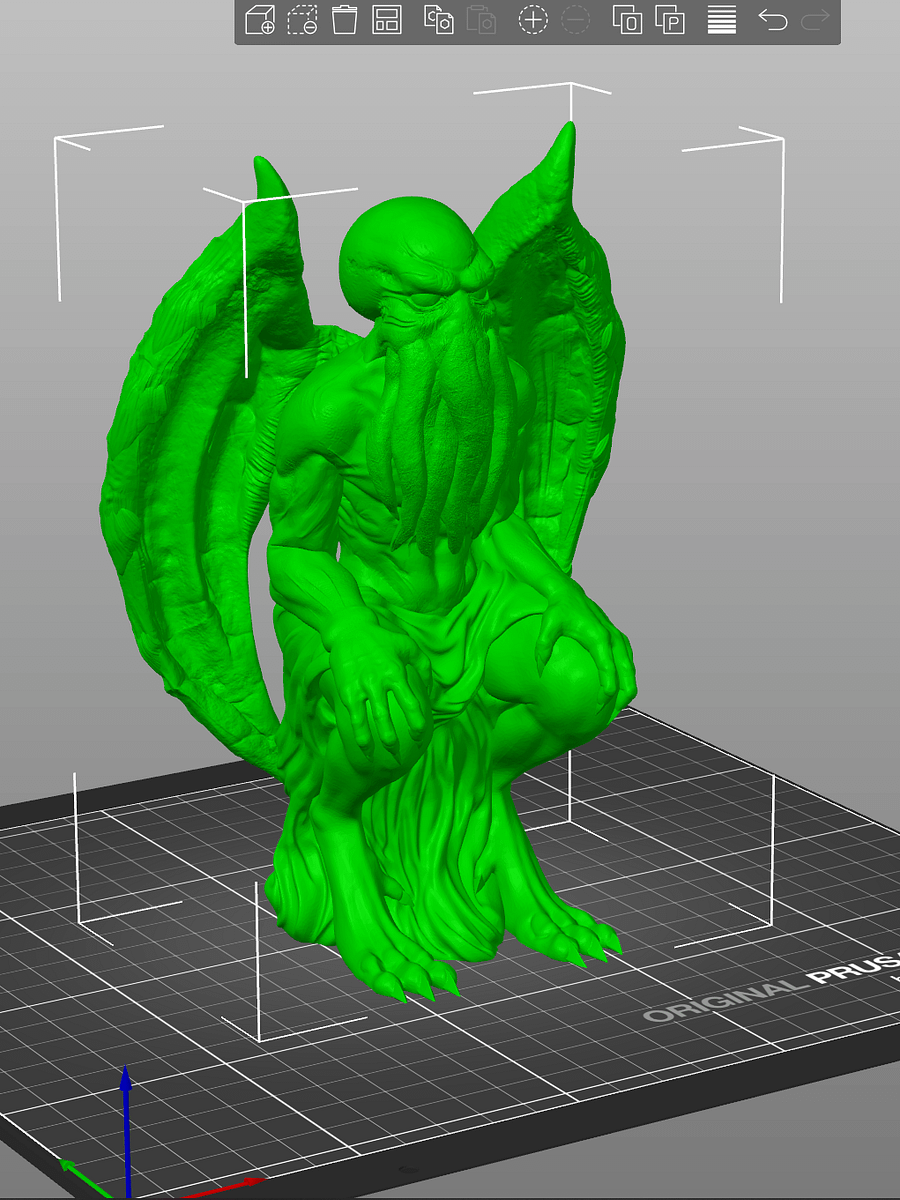Click the Add instance plus icon
The image size is (900, 1200).
tap(534, 20)
